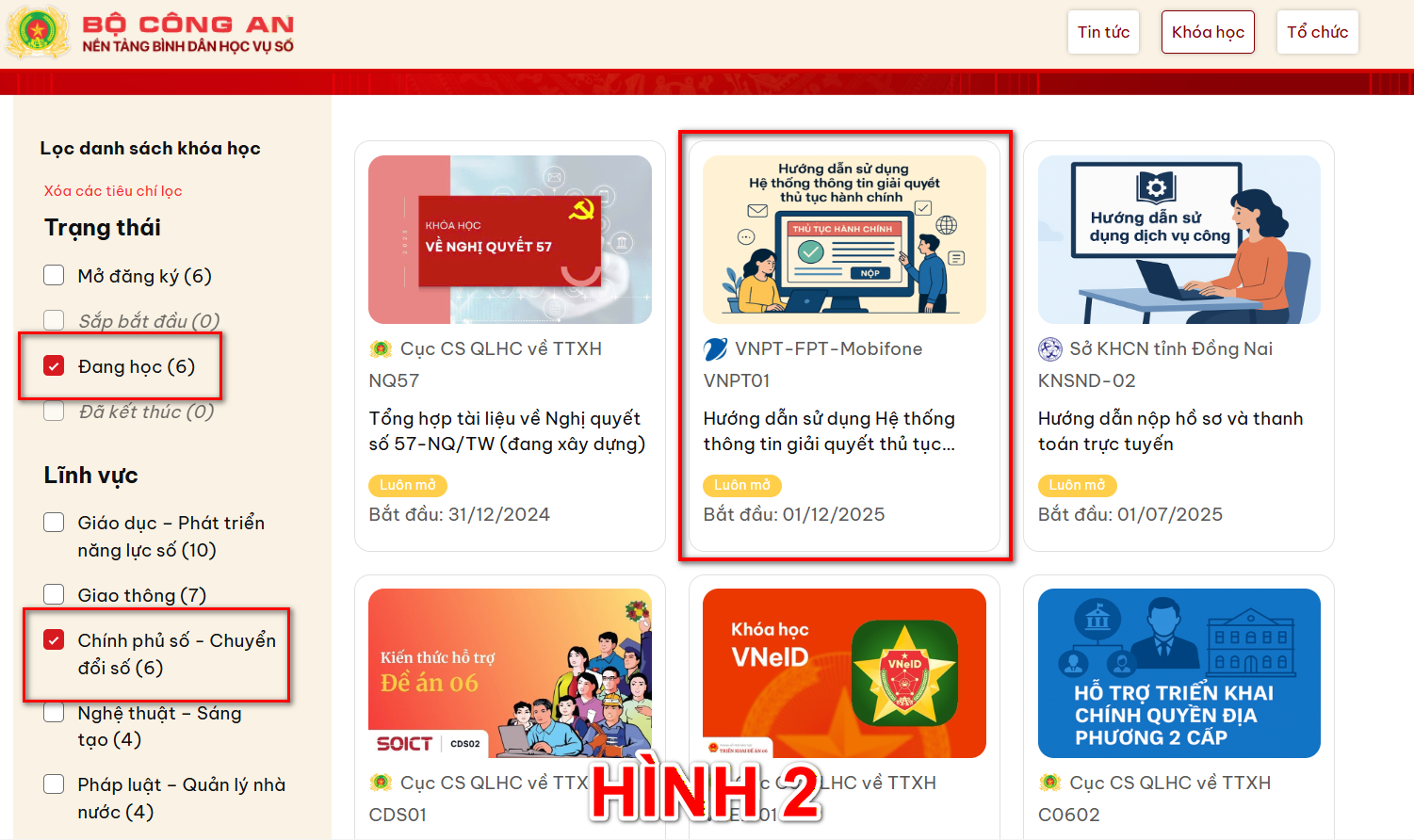Uncheck Chính phủ số - Chuyển đổi số filter
The width and height of the screenshot is (1414, 840).
54,639
